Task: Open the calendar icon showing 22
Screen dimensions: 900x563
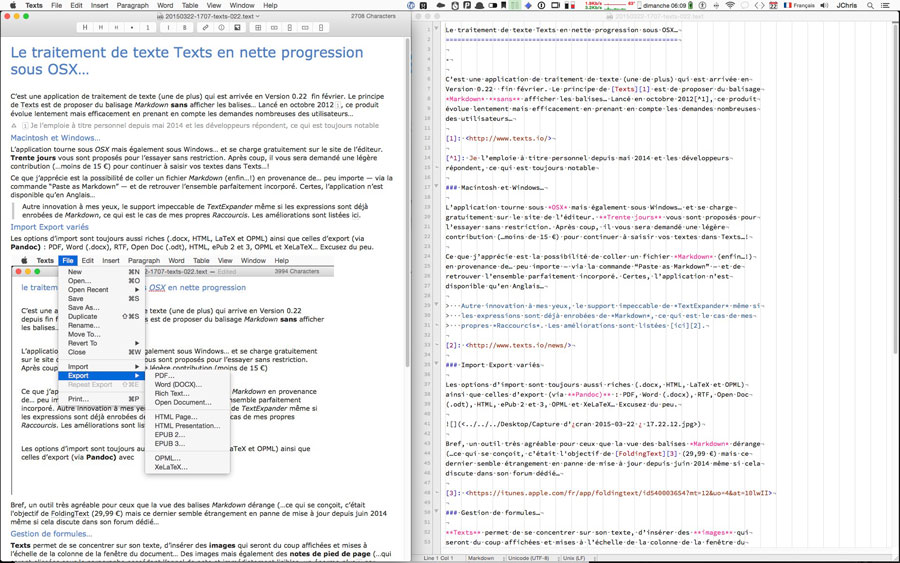Action: [x=773, y=5]
